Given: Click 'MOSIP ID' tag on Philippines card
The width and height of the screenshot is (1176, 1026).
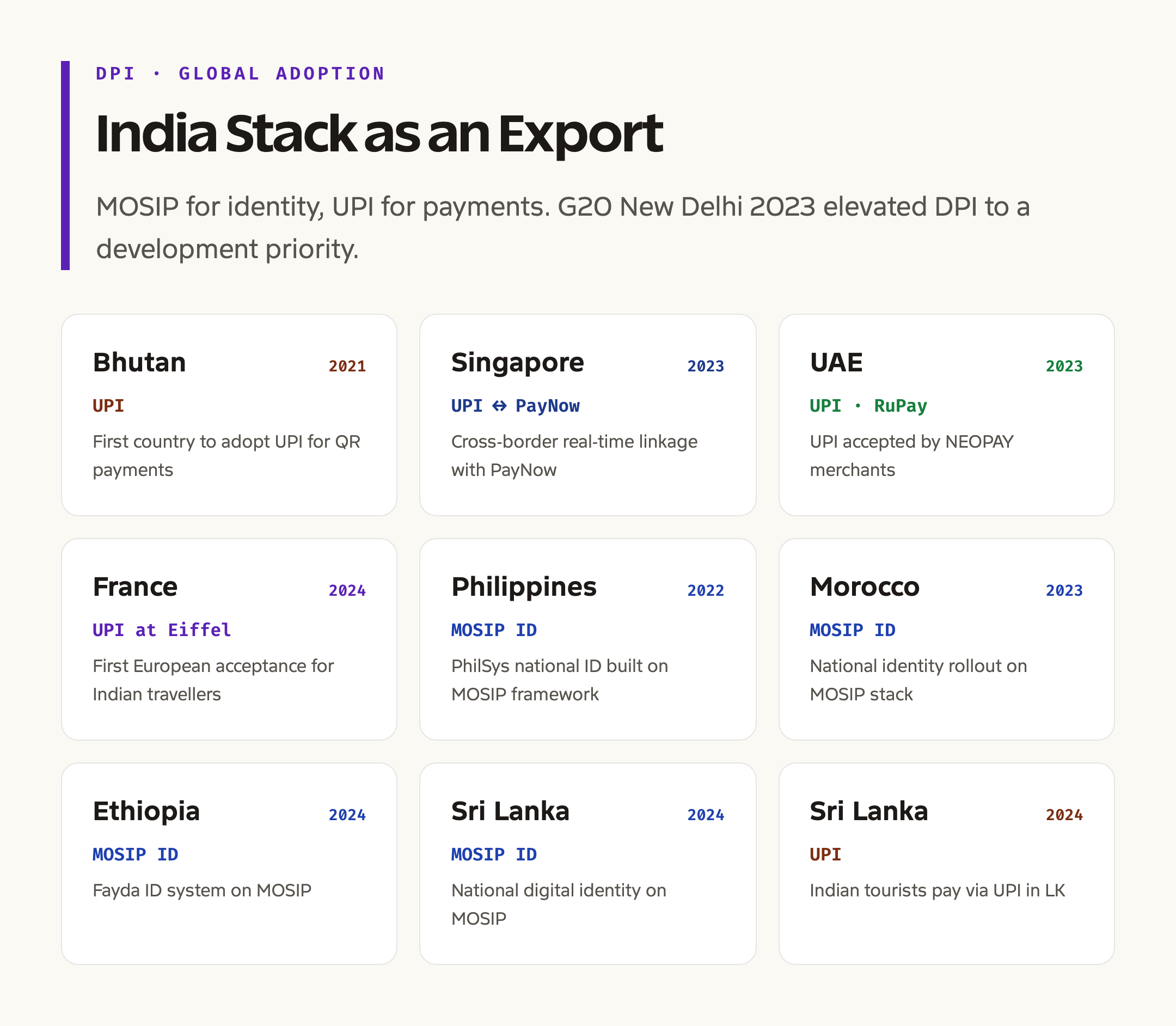Looking at the screenshot, I should click(x=494, y=631).
